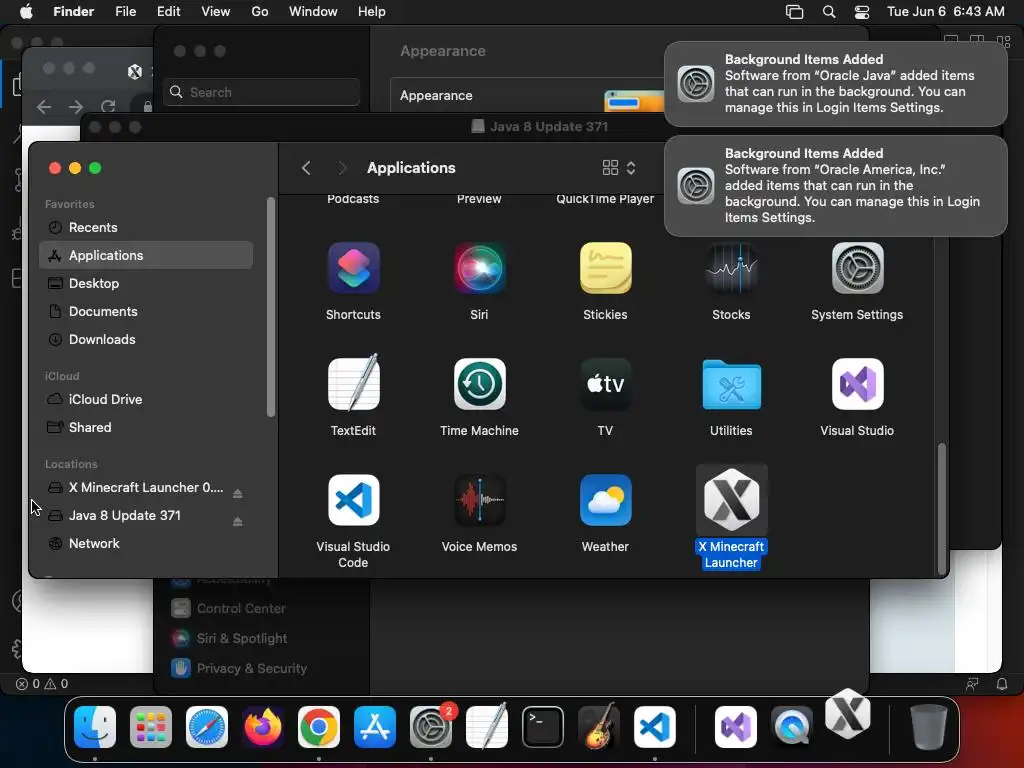Open Visual Studio Code from the Dock
Image resolution: width=1024 pixels, height=768 pixels.
[x=655, y=727]
